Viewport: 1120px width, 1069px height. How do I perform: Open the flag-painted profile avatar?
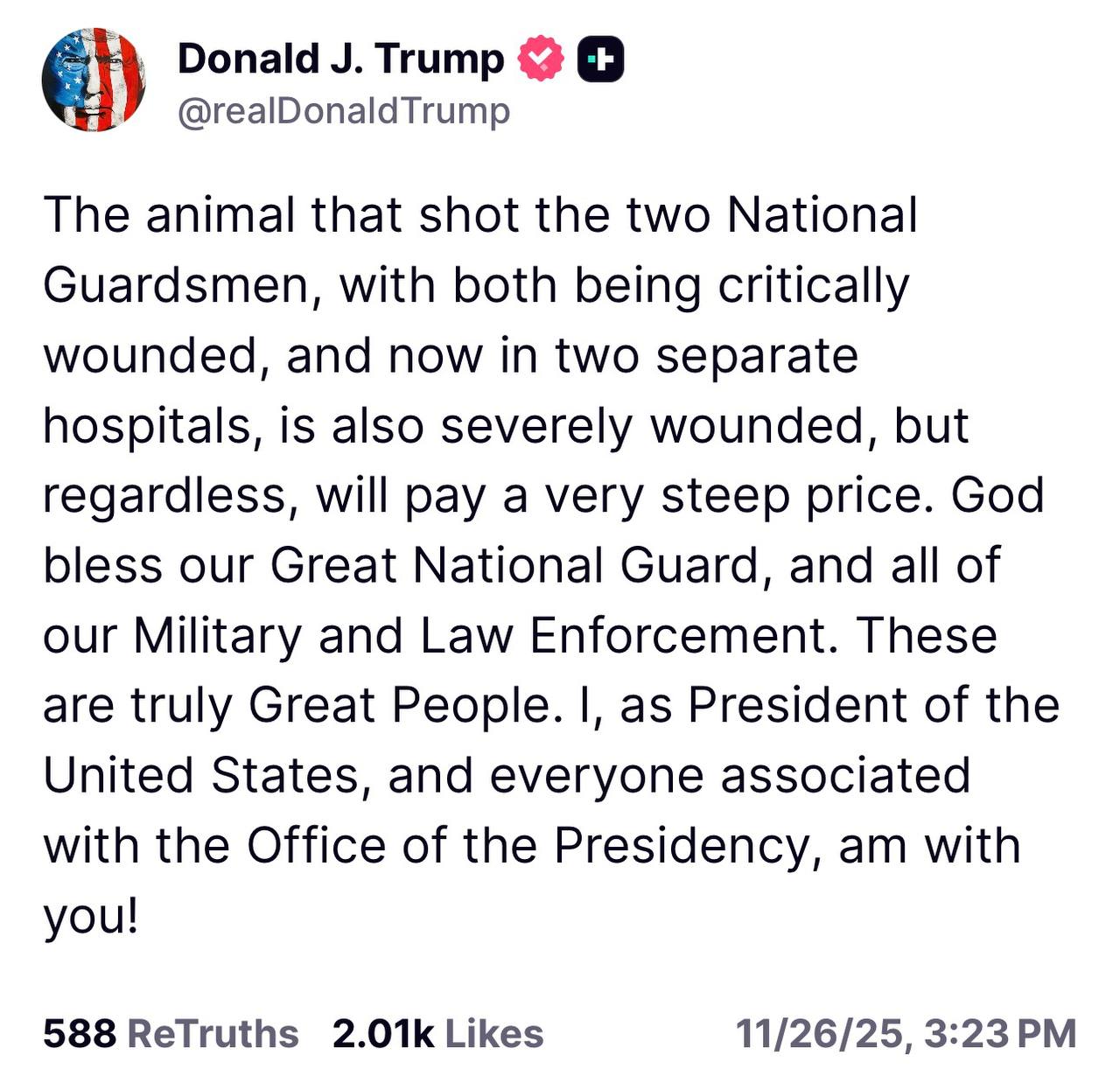(x=94, y=80)
